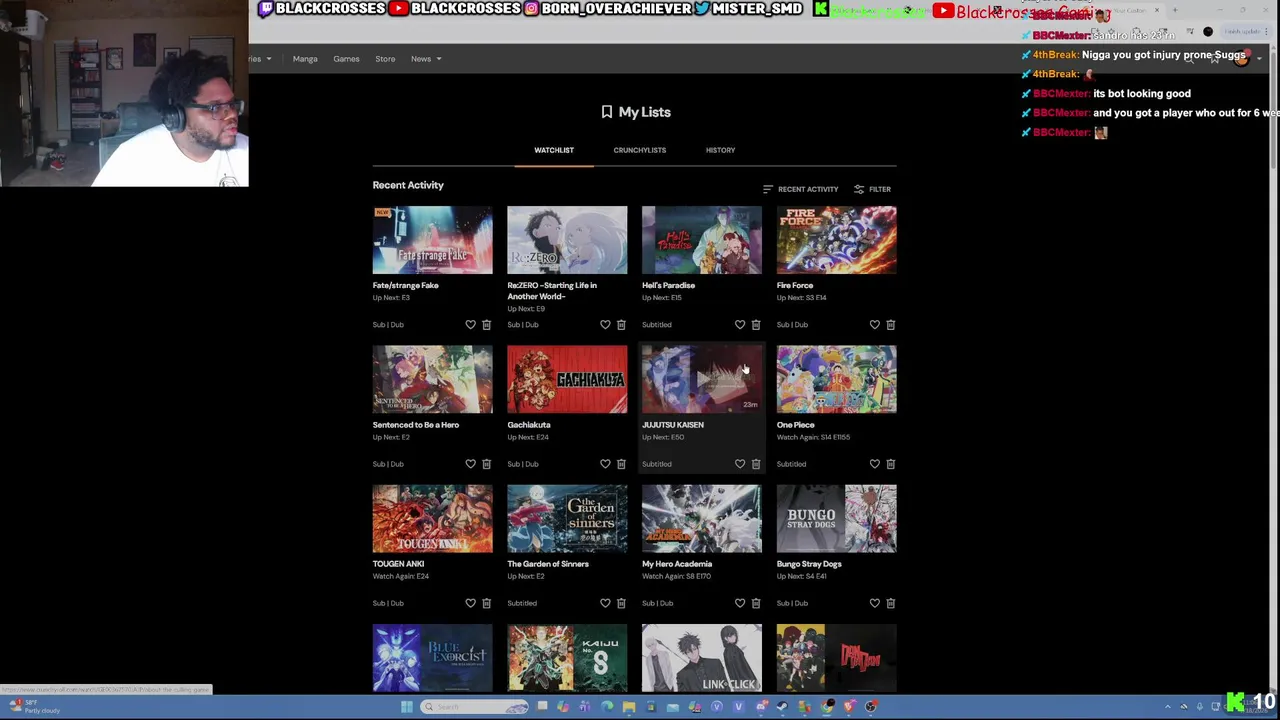Click the My Lists bookmark icon

click(606, 112)
